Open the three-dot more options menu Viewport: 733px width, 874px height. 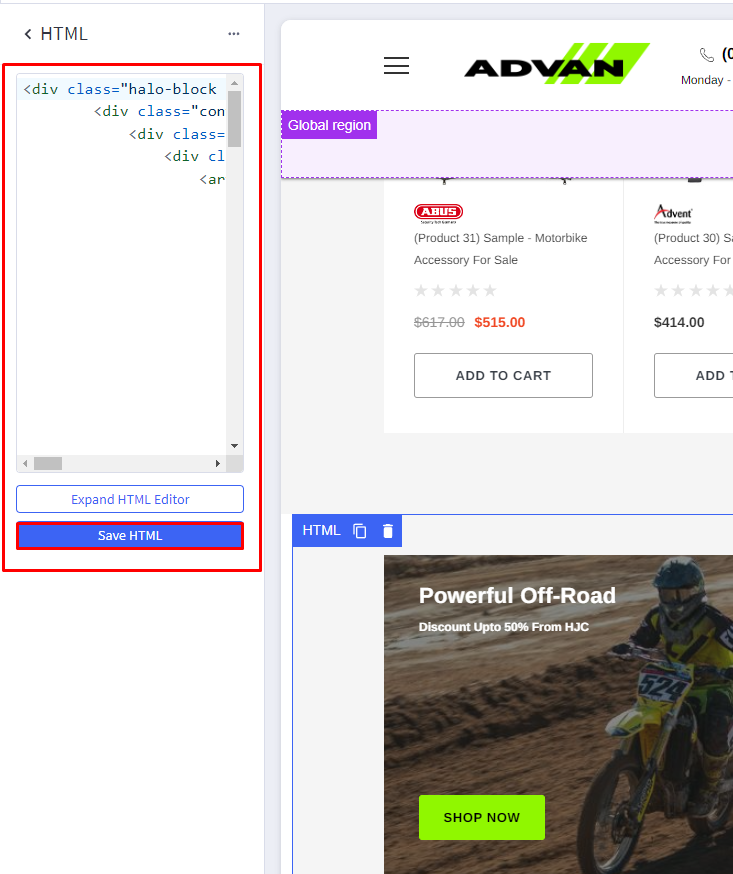coord(234,34)
